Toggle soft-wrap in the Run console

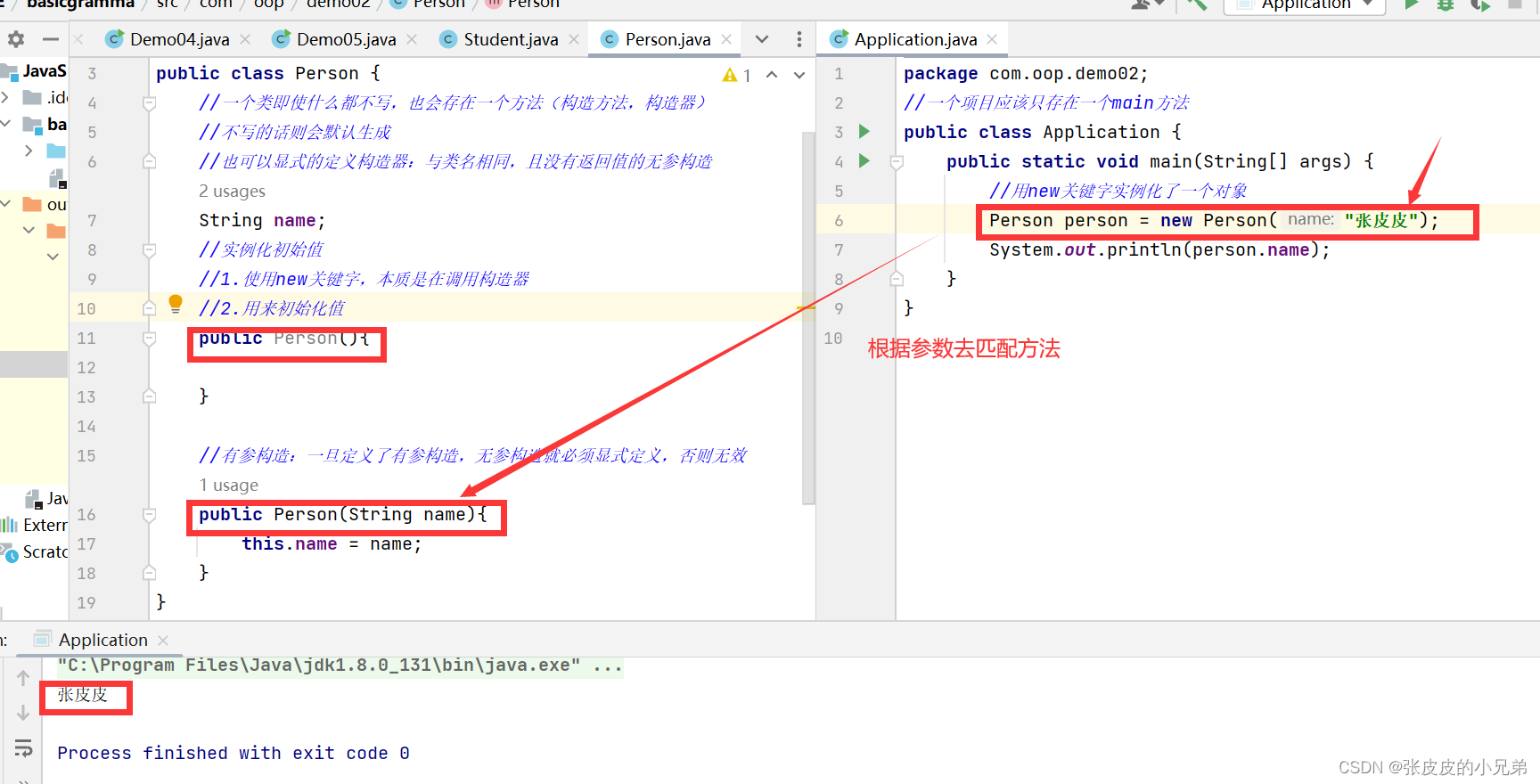pos(23,748)
